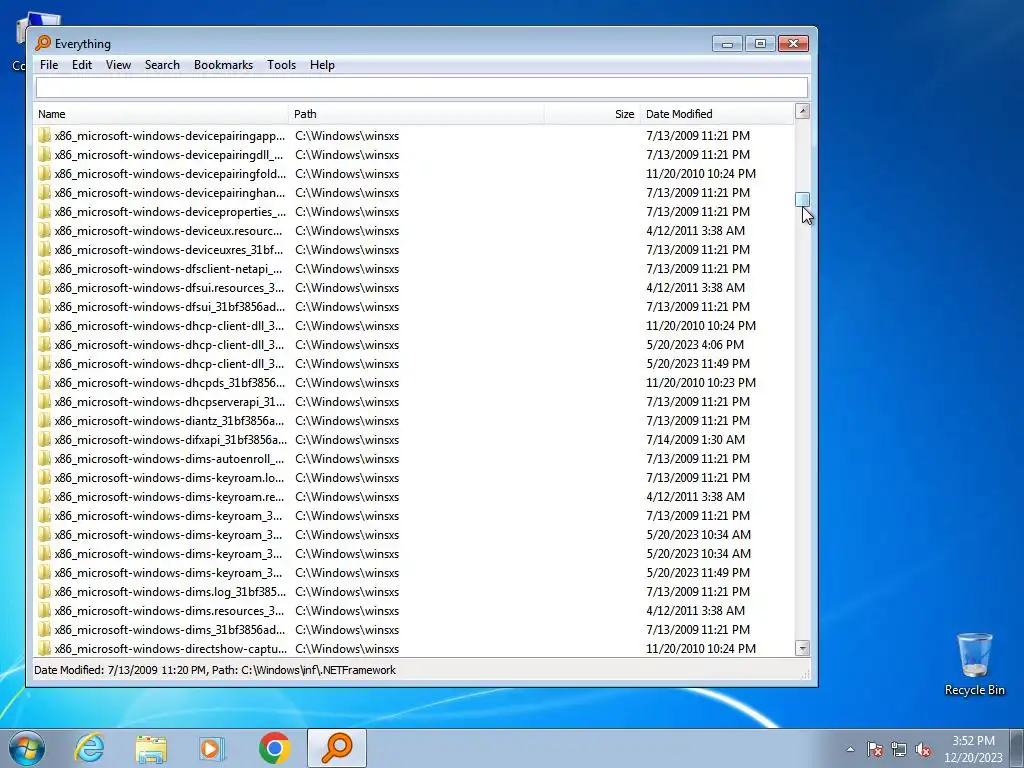Click the Everything magnifier icon in title bar

[43, 43]
